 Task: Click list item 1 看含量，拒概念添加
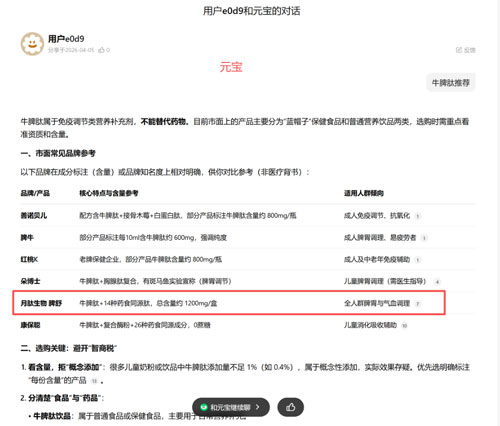[245, 374]
